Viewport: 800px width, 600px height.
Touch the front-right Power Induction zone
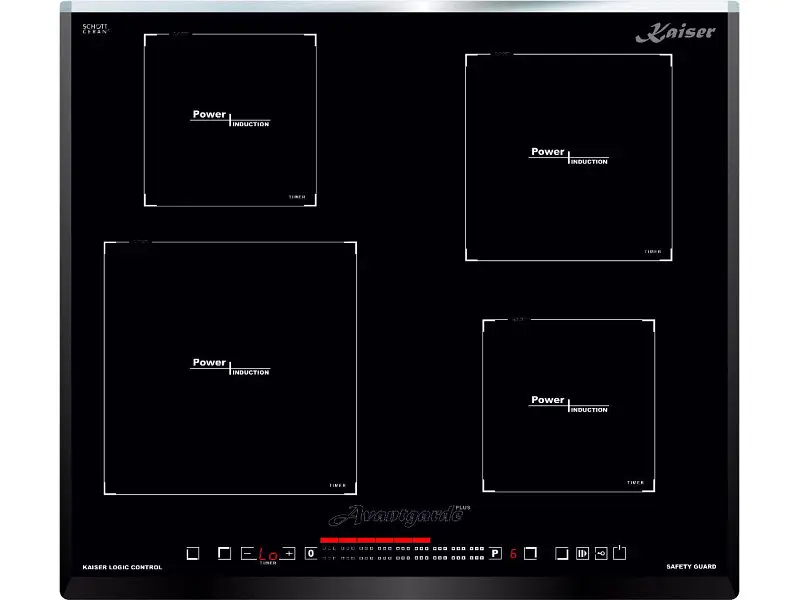[x=568, y=406]
